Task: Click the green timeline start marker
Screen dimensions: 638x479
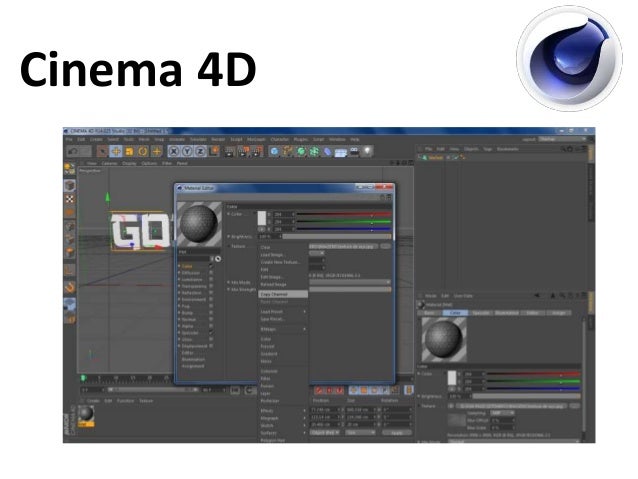Action: point(83,378)
